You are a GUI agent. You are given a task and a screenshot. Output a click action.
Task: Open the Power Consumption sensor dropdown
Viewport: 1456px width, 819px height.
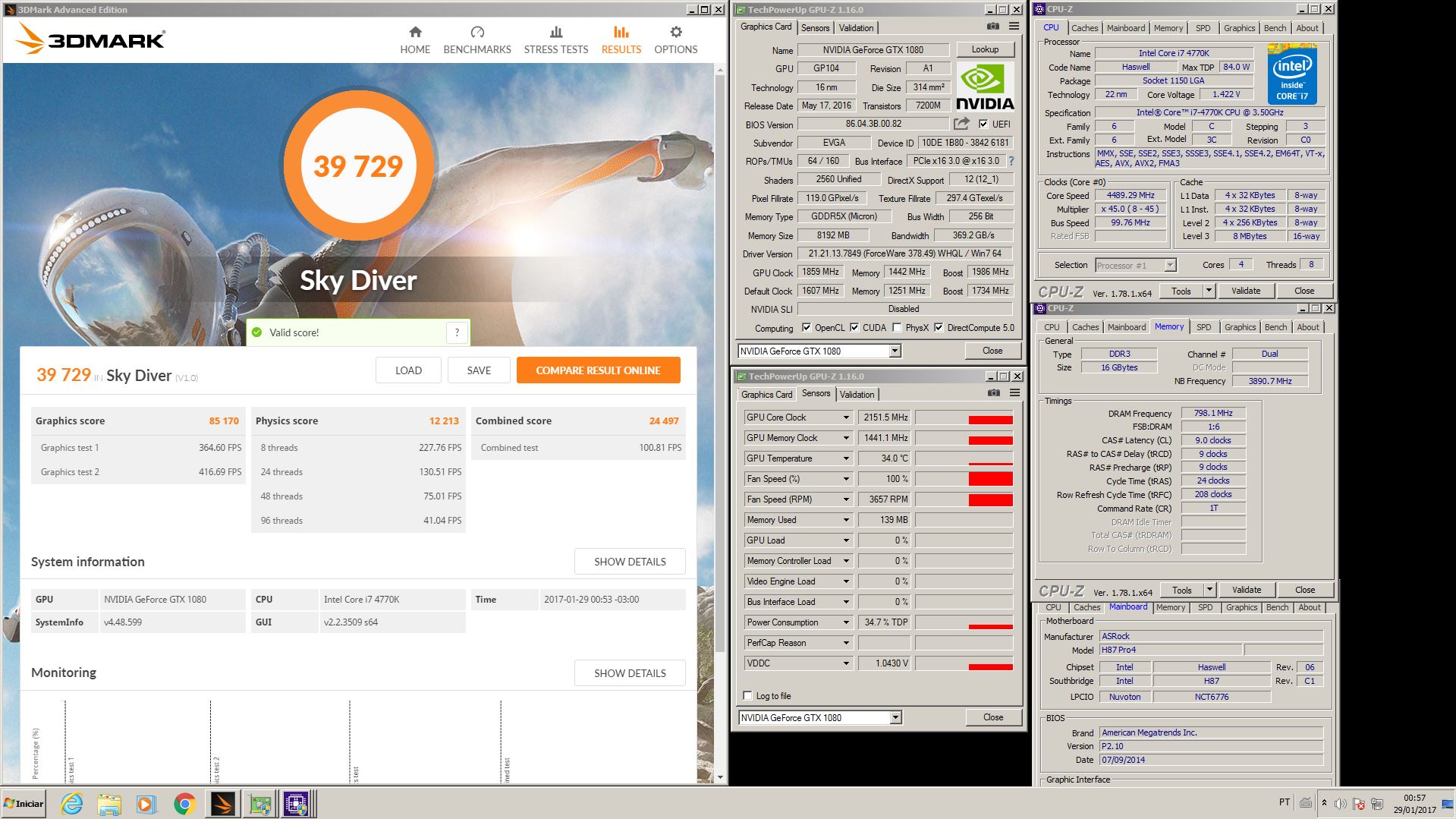tap(846, 622)
